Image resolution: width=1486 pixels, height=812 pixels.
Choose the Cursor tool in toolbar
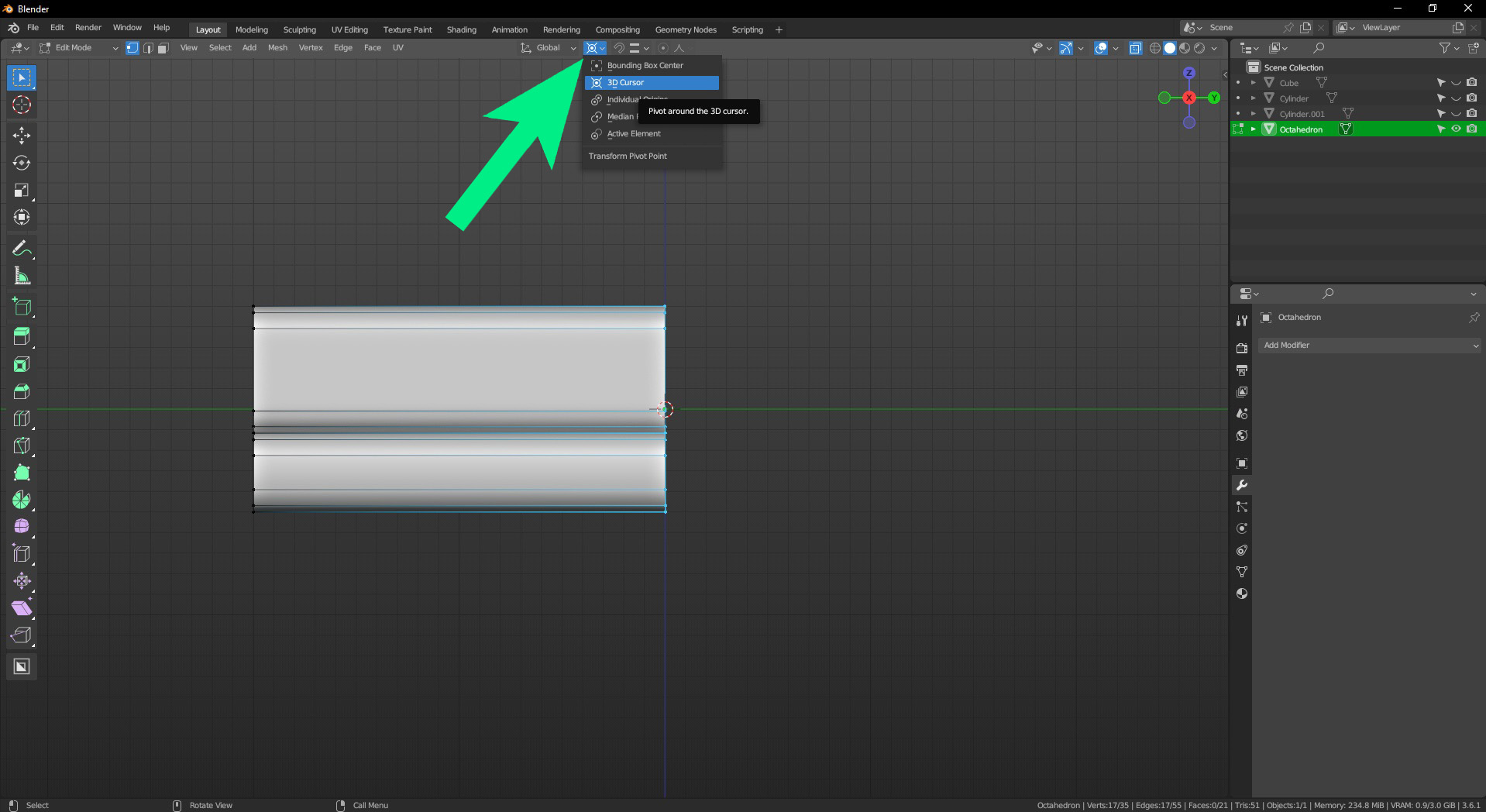point(22,105)
